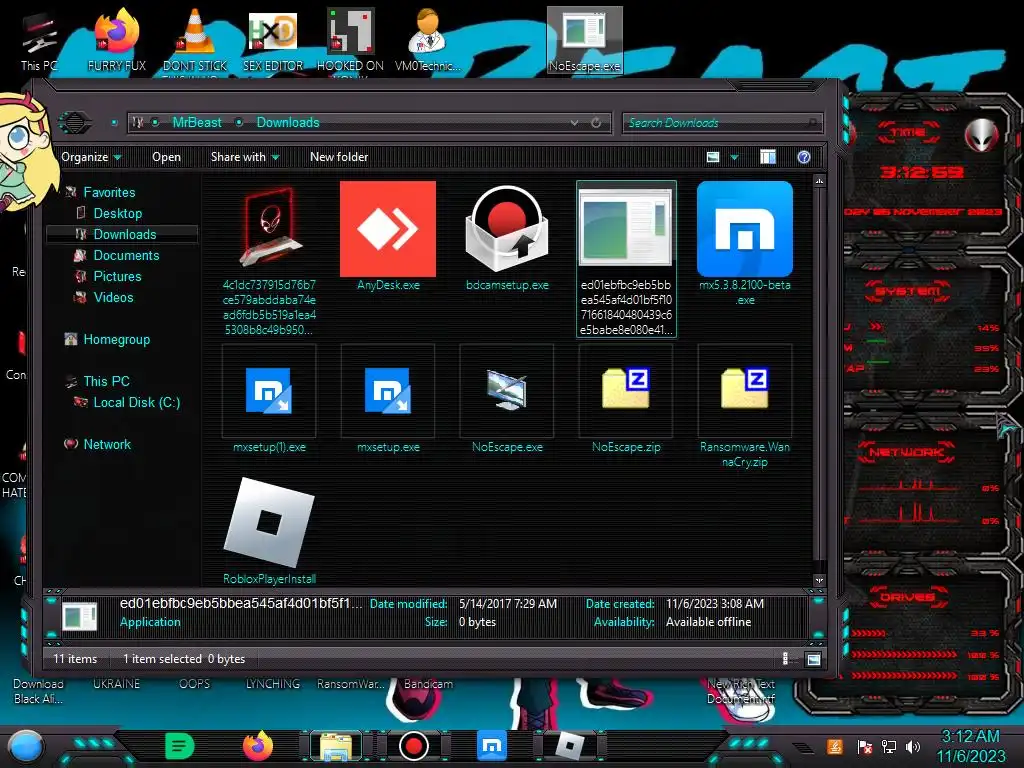The image size is (1024, 768).
Task: Click the file list scrollbar down arrow
Action: tap(819, 580)
